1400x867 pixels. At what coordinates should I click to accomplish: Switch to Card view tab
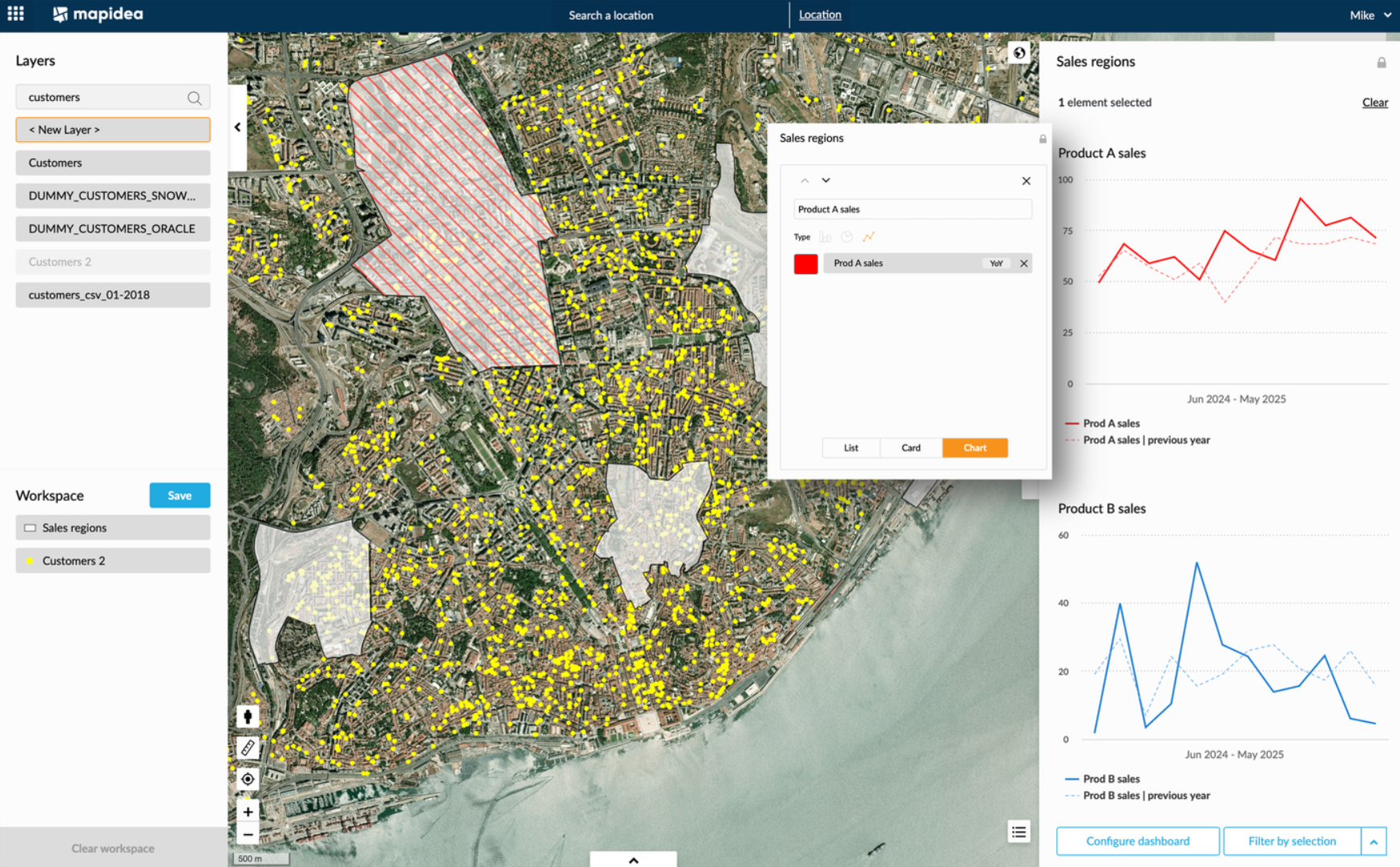tap(911, 448)
